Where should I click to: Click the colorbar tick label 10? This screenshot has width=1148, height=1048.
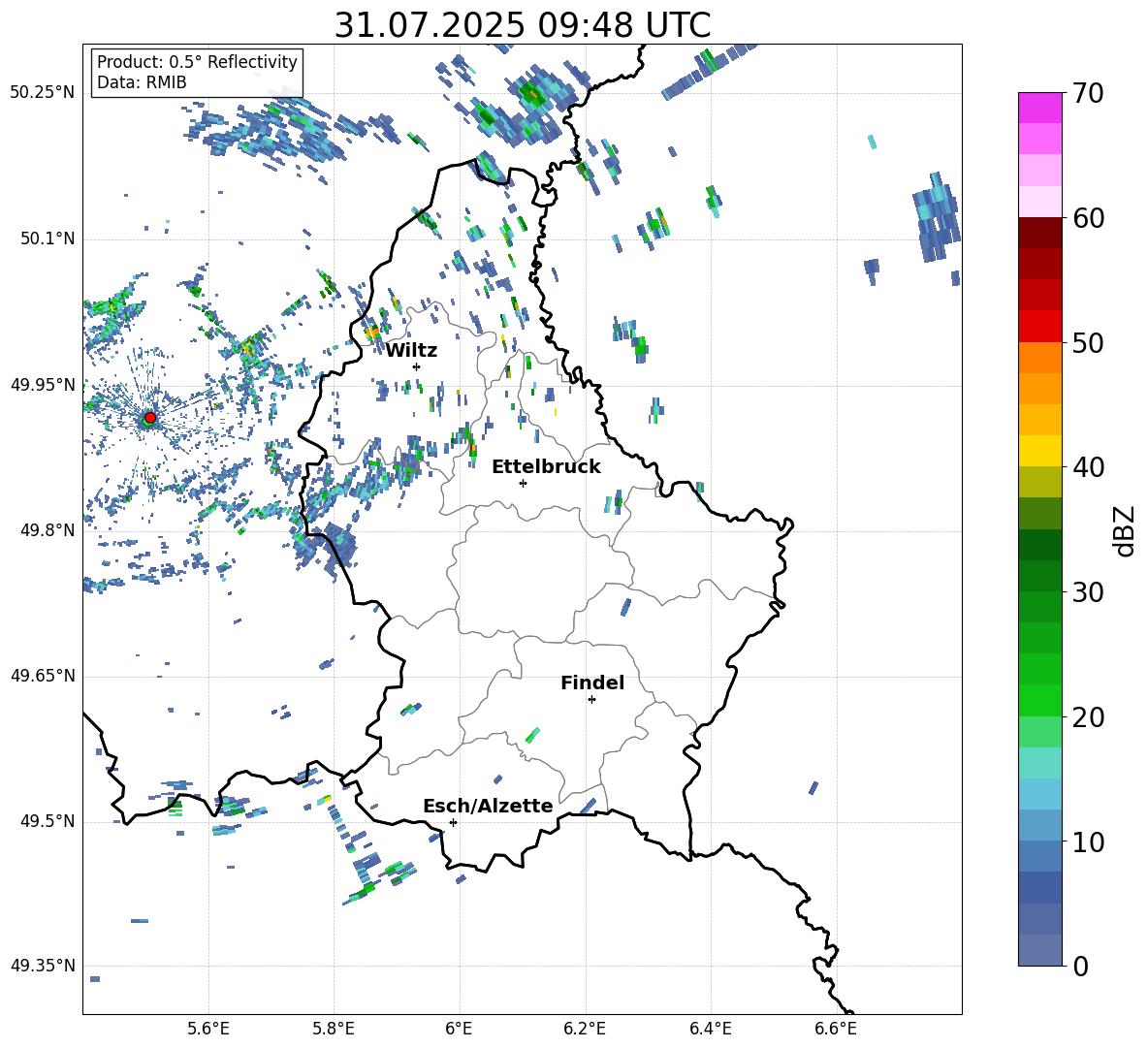coord(1087,842)
